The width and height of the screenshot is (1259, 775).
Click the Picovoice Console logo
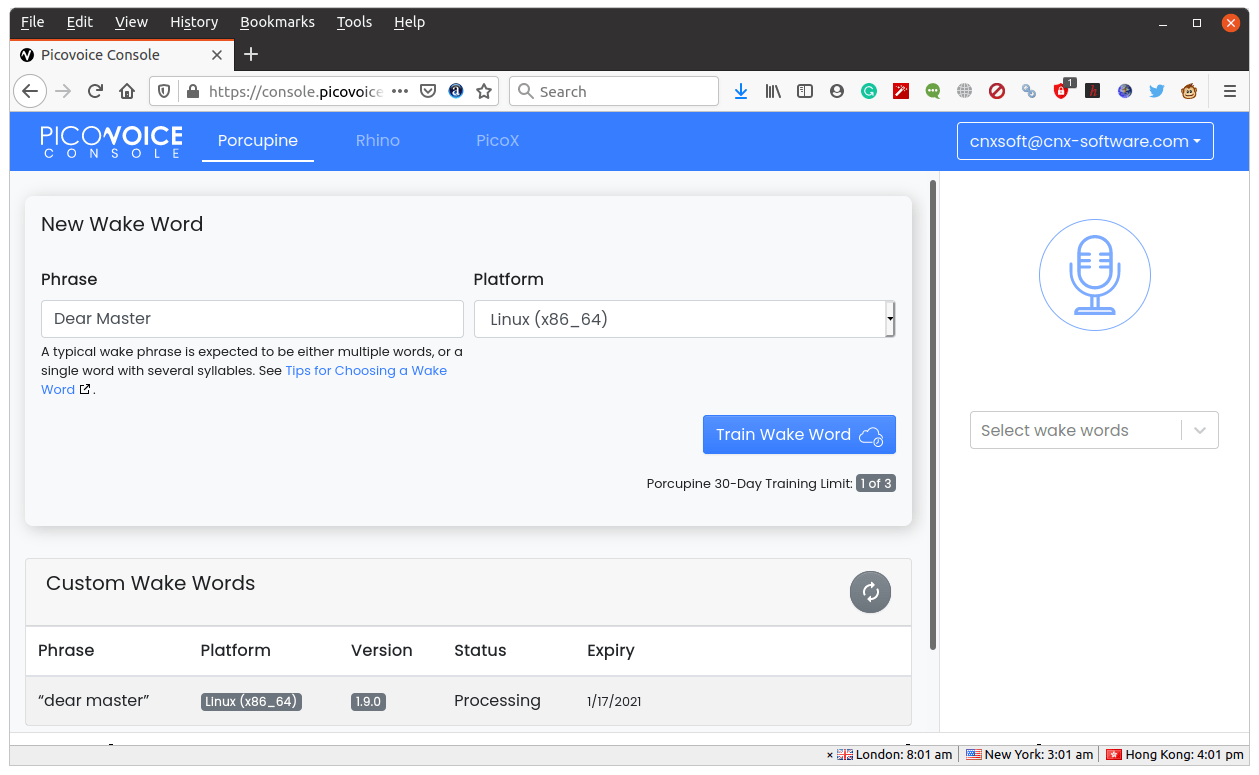[111, 141]
